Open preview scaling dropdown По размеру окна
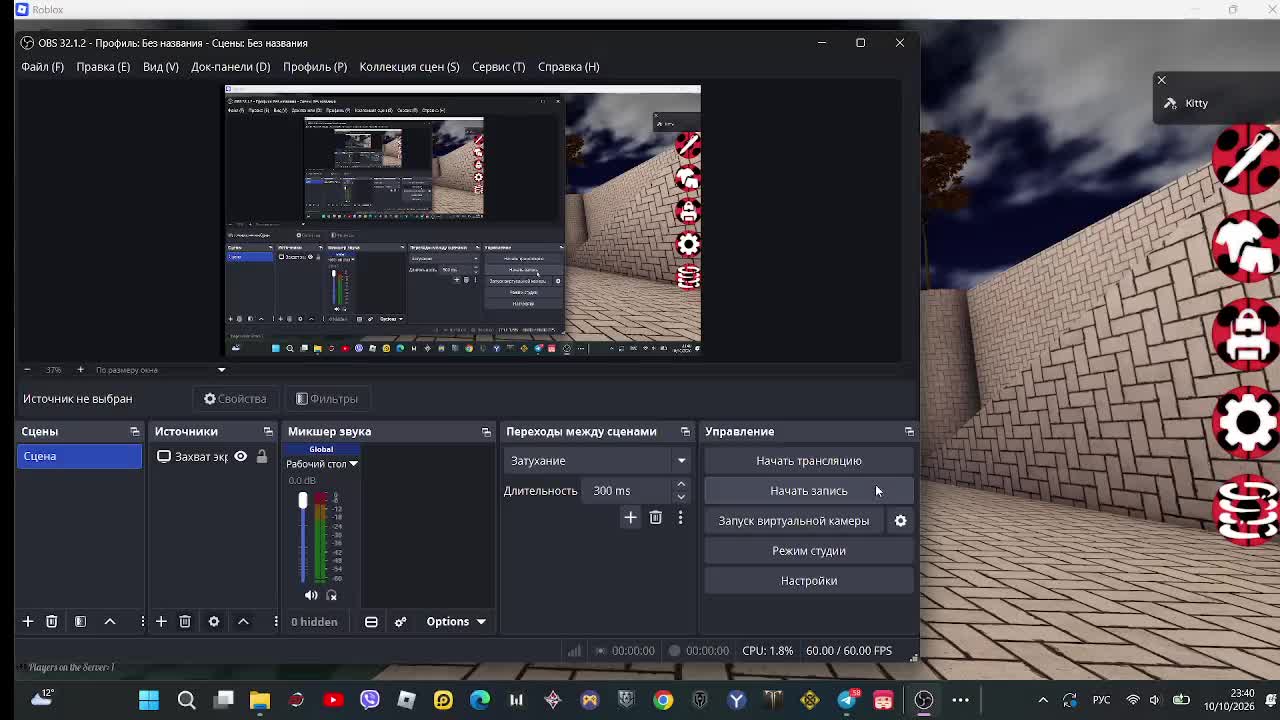 (x=161, y=370)
